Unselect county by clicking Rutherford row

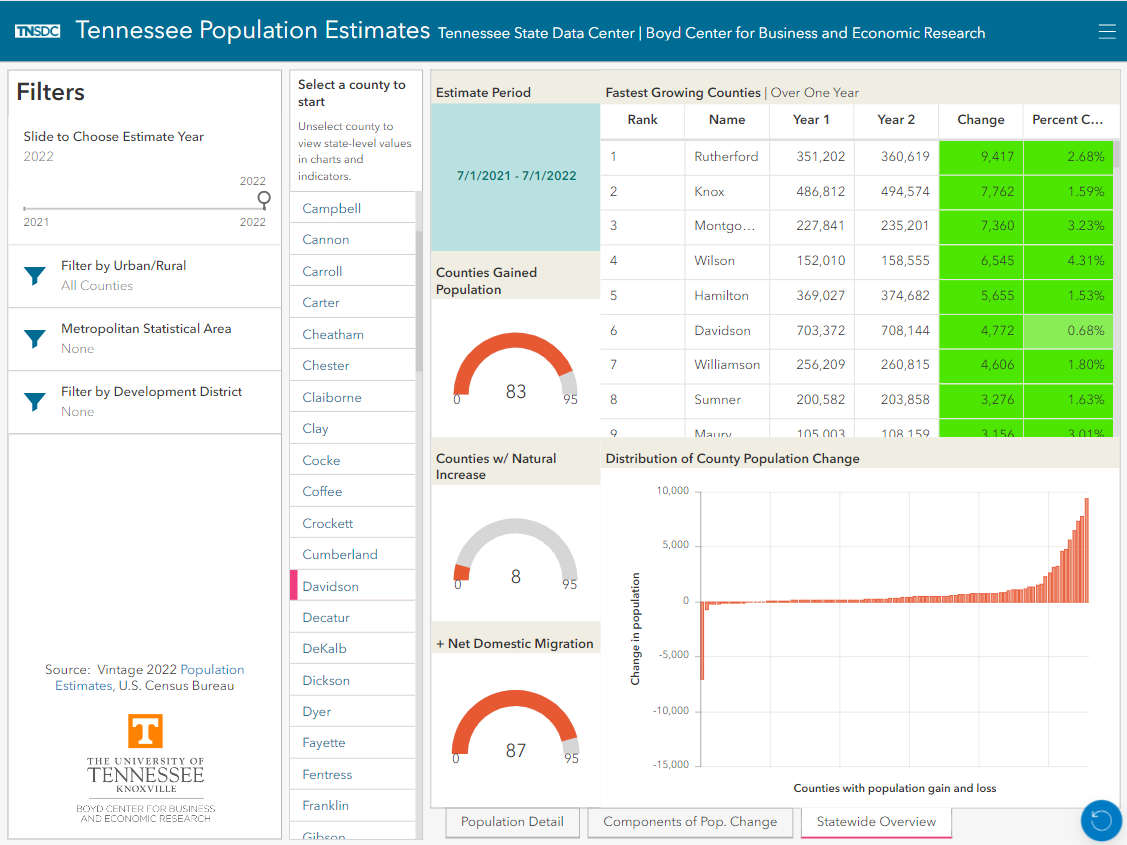pos(727,156)
